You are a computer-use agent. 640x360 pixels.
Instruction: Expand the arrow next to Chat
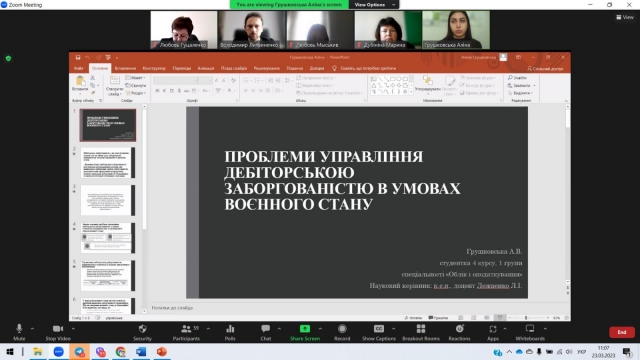[279, 329]
